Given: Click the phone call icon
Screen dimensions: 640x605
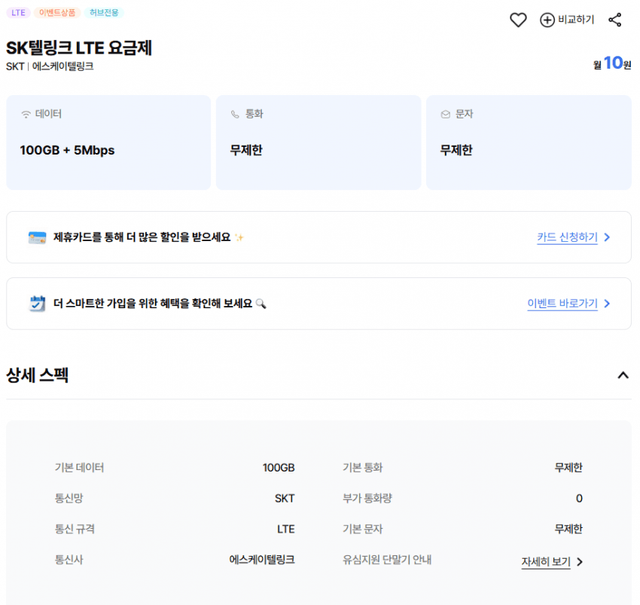Looking at the screenshot, I should pos(235,115).
